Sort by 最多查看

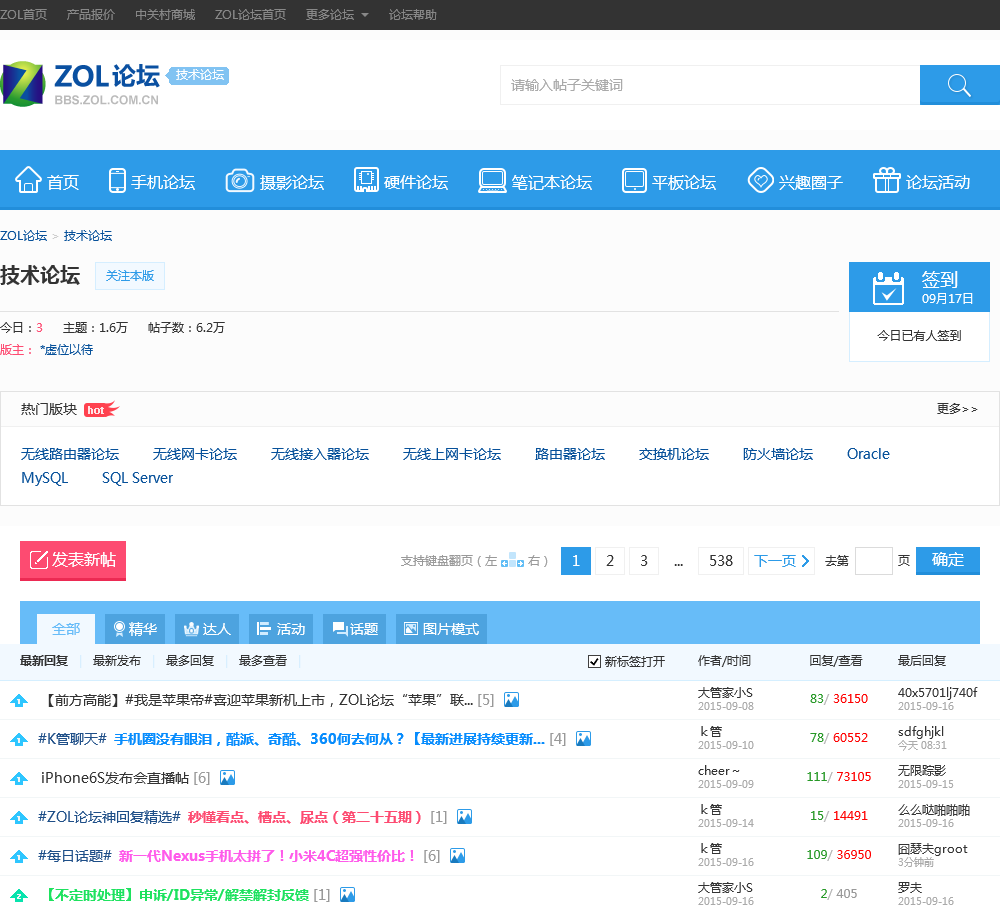tap(263, 661)
